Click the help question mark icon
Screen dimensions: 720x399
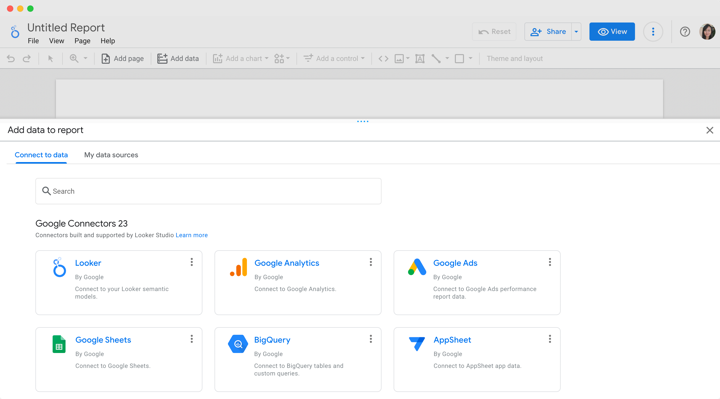pos(685,32)
